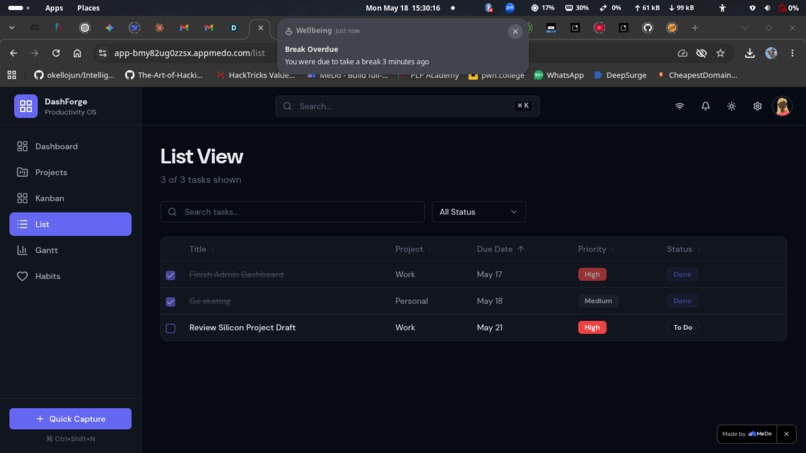806x453 pixels.
Task: Open the Places menu in top panel
Action: (88, 8)
